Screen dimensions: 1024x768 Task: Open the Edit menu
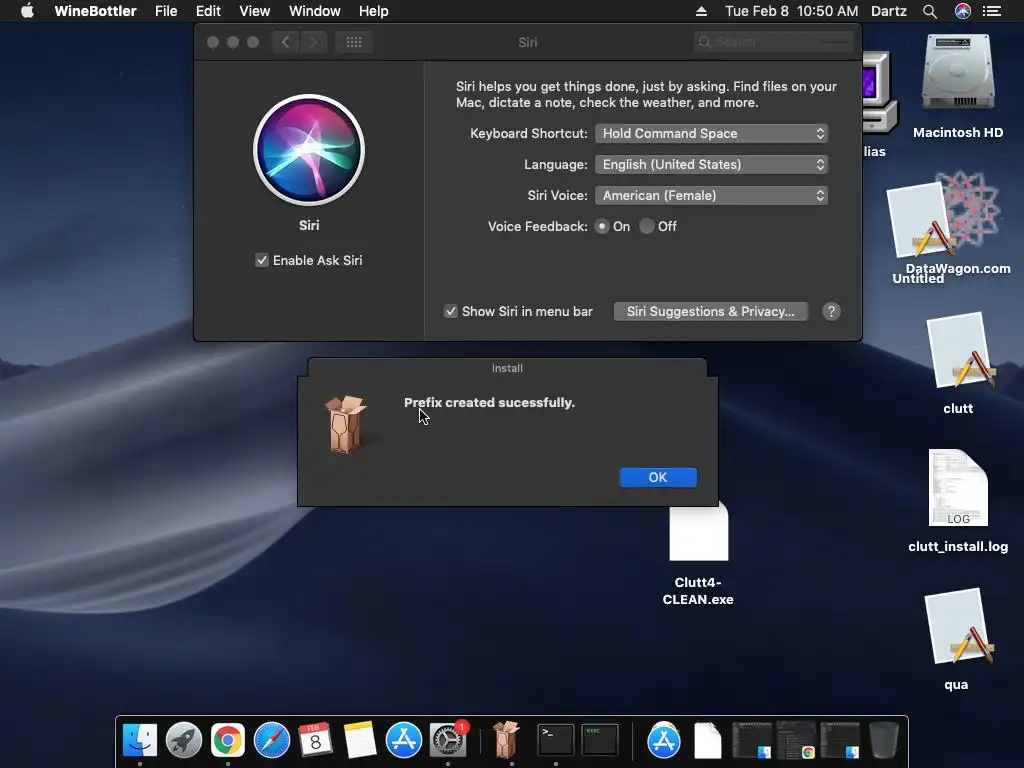pyautogui.click(x=208, y=11)
